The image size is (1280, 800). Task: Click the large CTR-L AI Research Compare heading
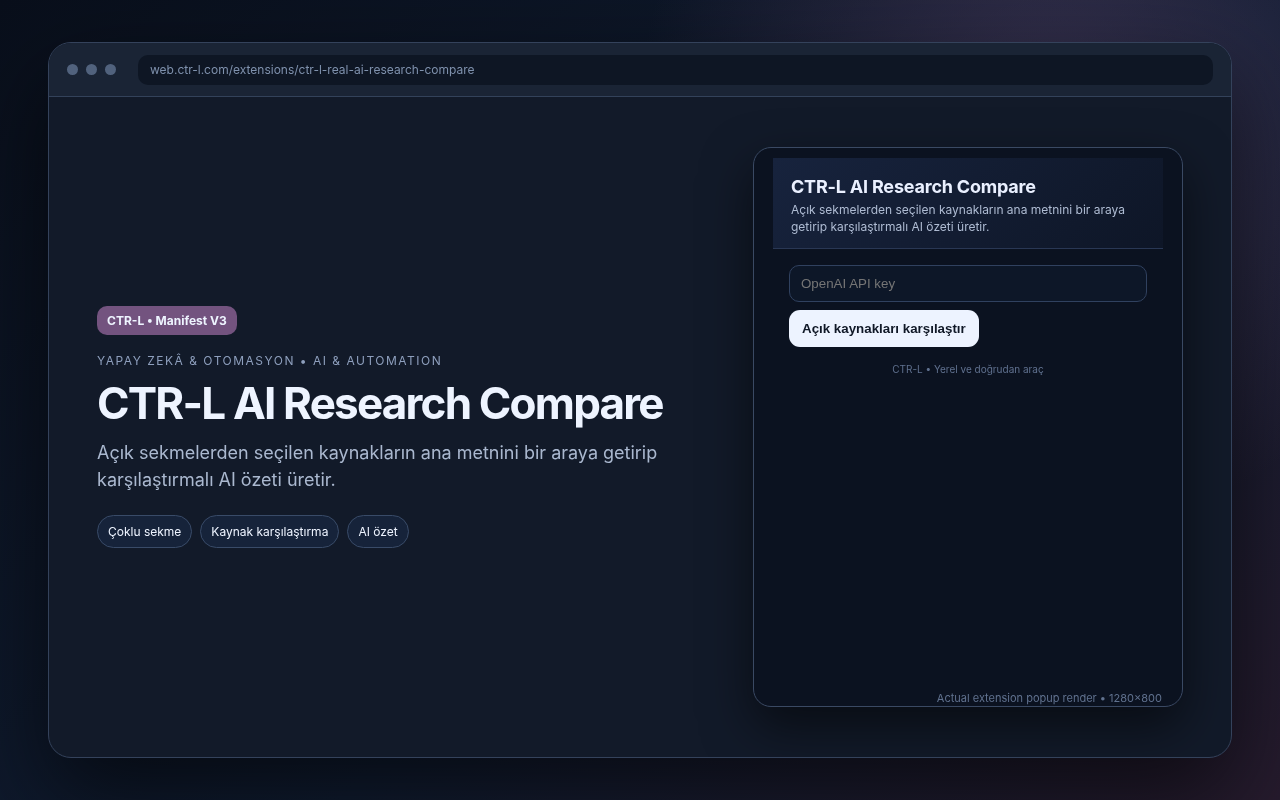(380, 404)
